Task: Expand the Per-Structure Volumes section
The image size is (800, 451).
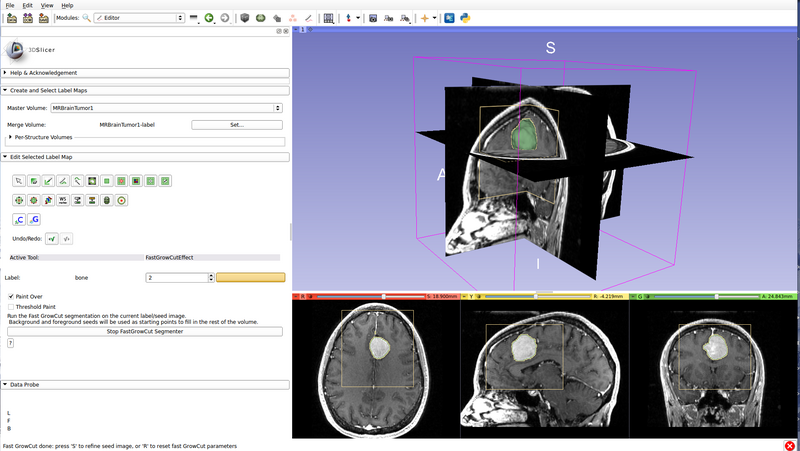Action: click(11, 137)
